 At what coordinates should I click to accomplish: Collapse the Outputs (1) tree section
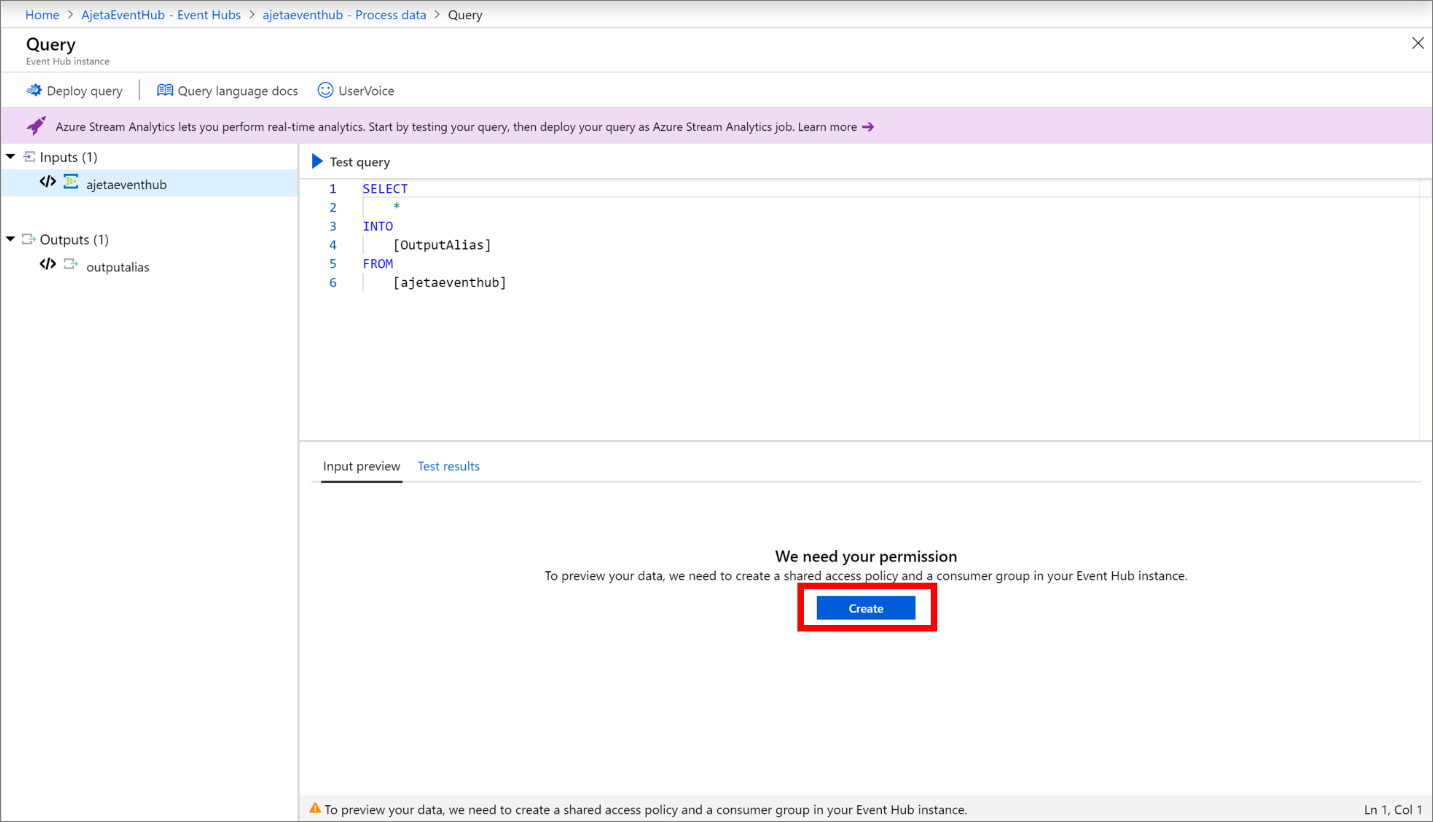point(10,239)
